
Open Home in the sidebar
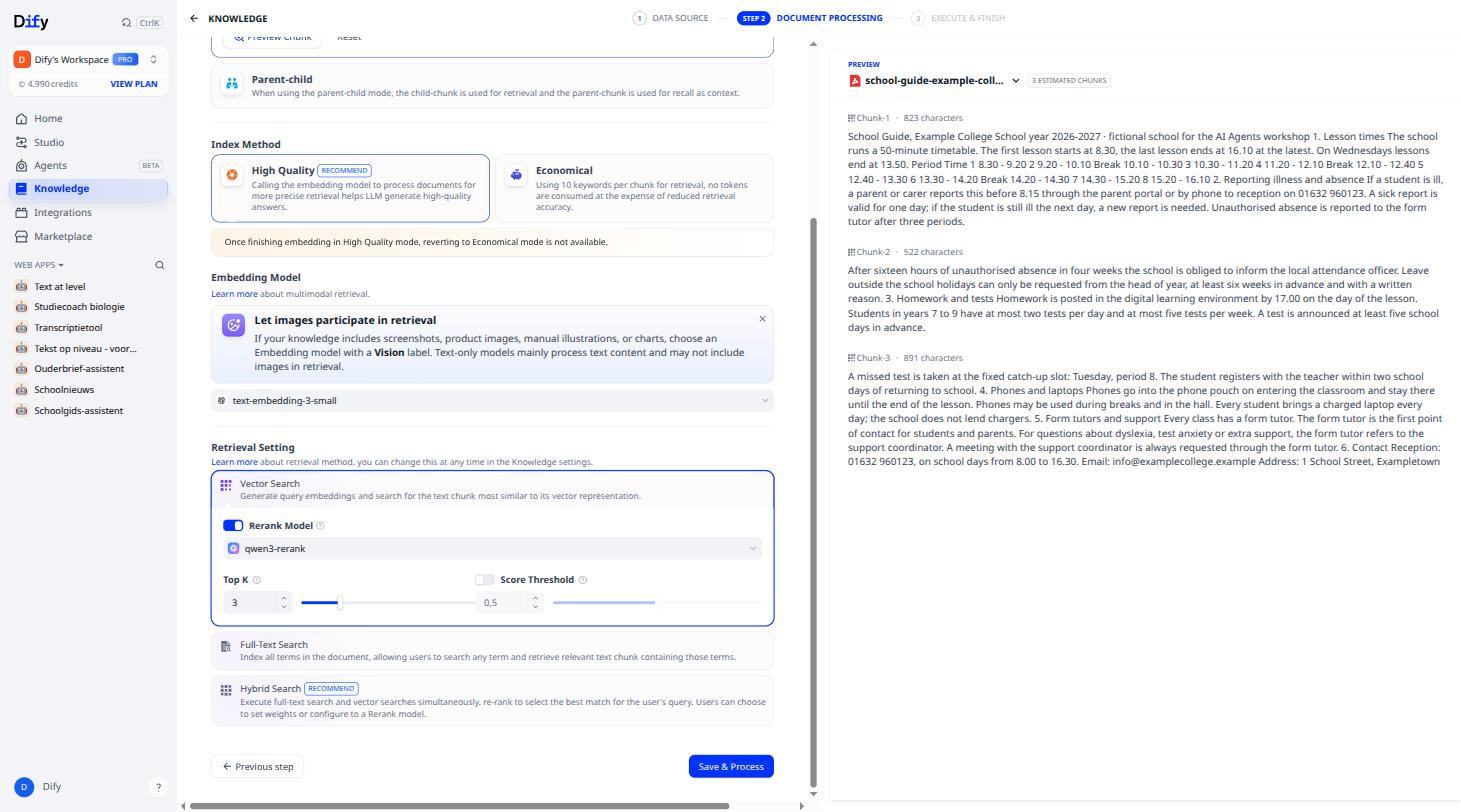89,118
